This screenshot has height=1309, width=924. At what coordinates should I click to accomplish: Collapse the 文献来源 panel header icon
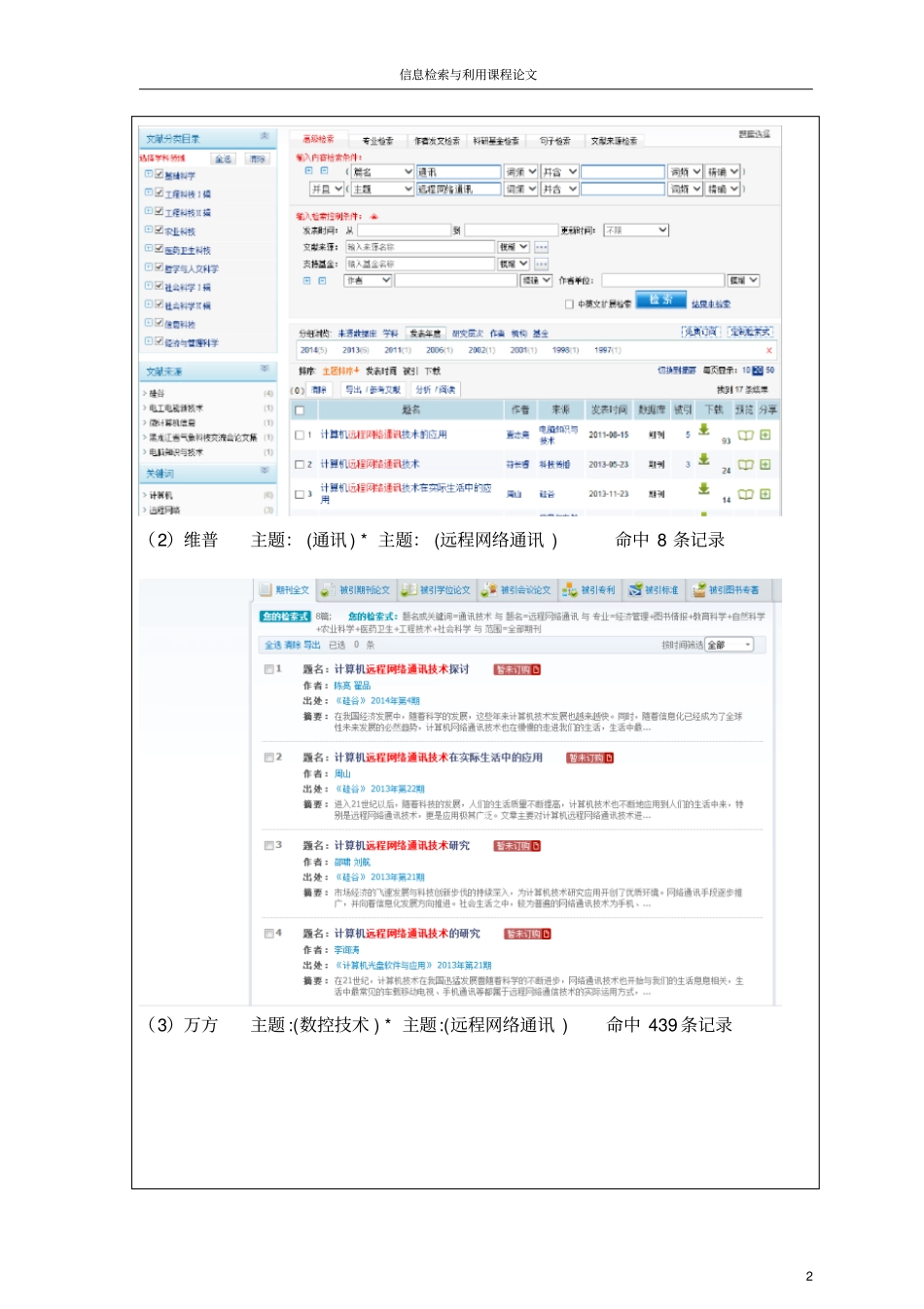265,369
